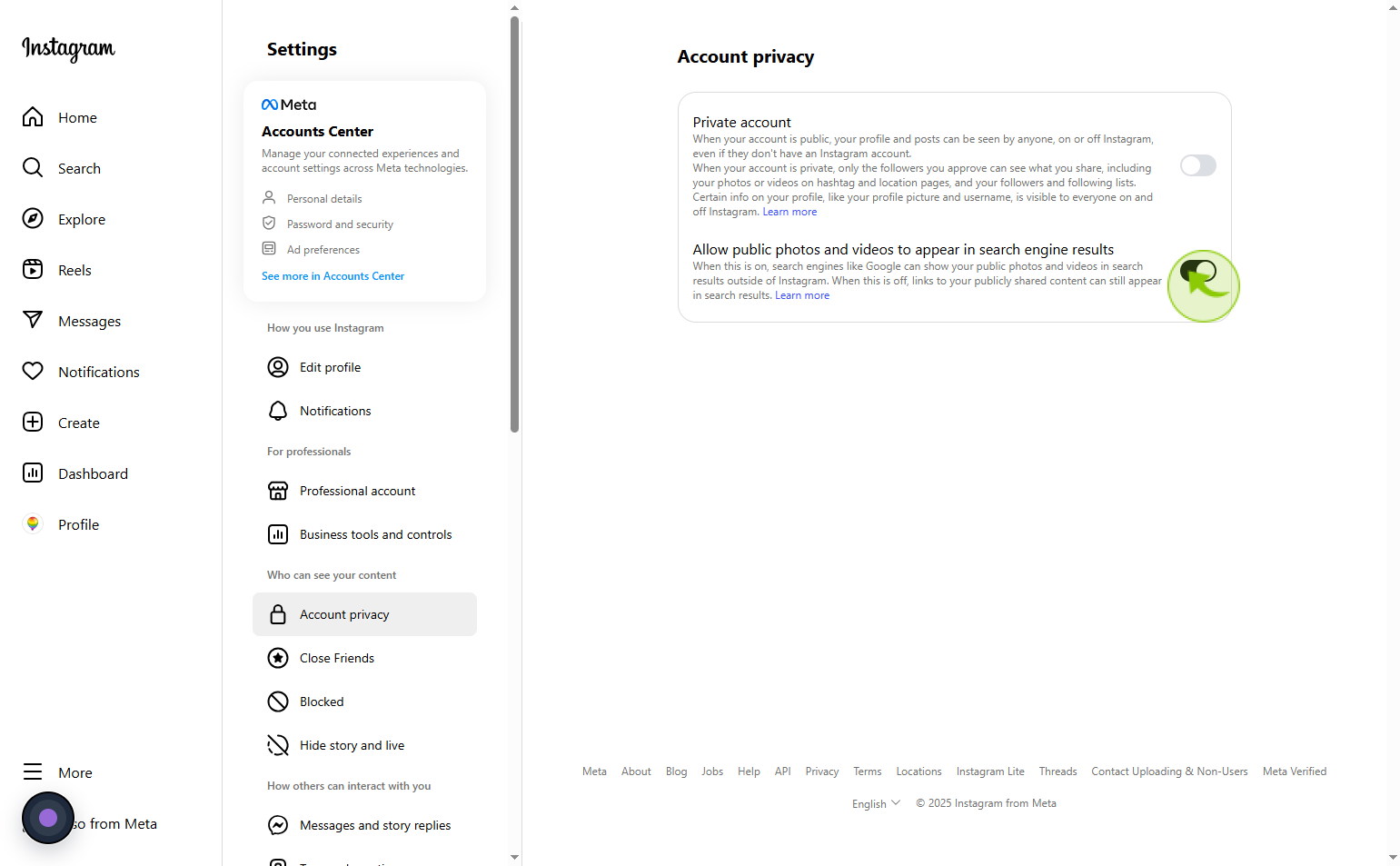Select Hide story and live label

(352, 745)
